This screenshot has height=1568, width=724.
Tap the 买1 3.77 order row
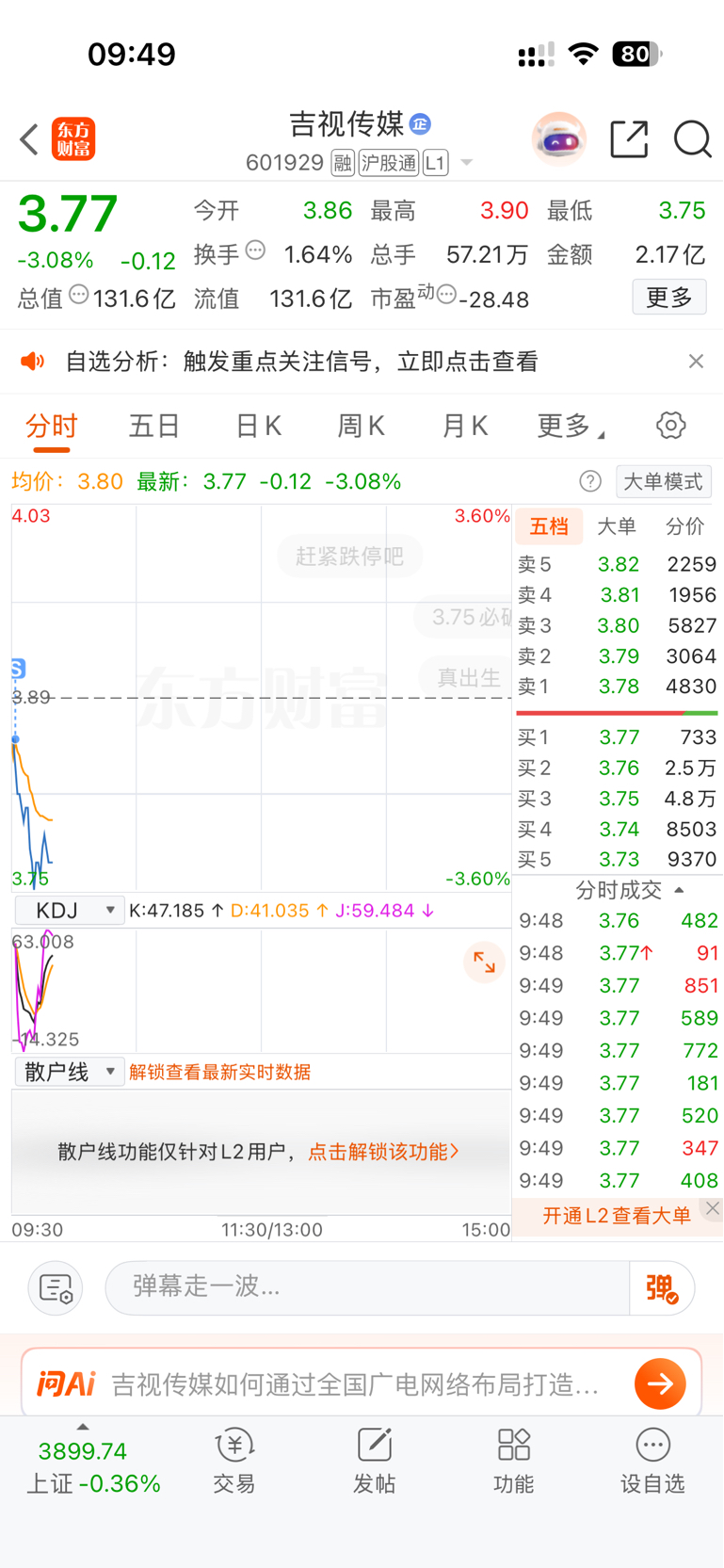618,737
